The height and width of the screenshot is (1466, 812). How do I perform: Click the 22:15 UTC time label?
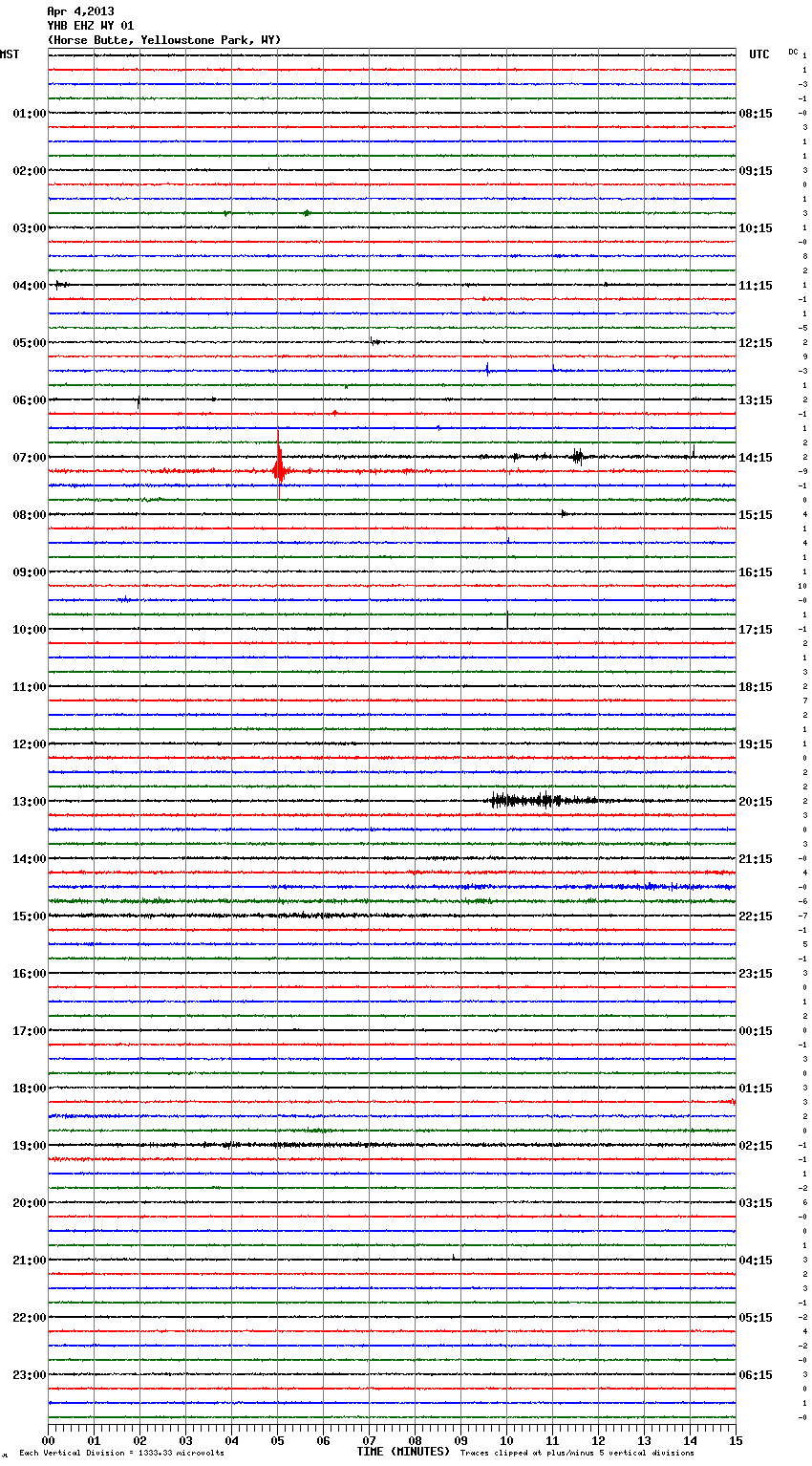[756, 916]
